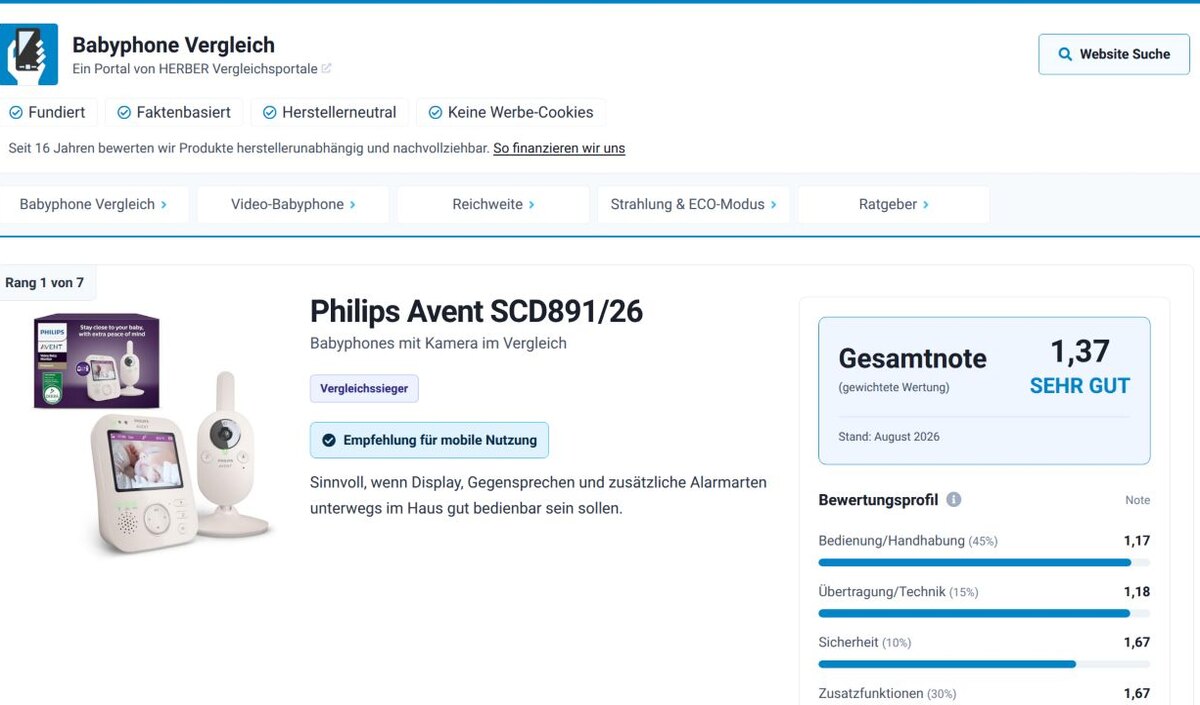Image resolution: width=1200 pixels, height=705 pixels.
Task: Click the Seit 16 Jahren intro text
Action: pyautogui.click(x=249, y=148)
